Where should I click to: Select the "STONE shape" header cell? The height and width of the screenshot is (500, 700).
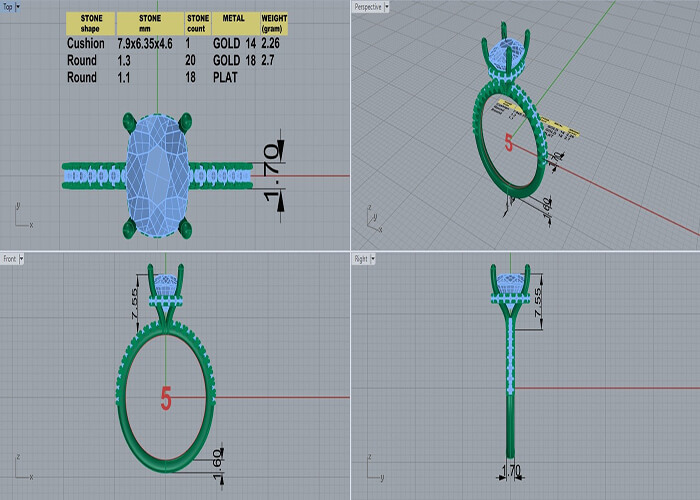coord(91,23)
